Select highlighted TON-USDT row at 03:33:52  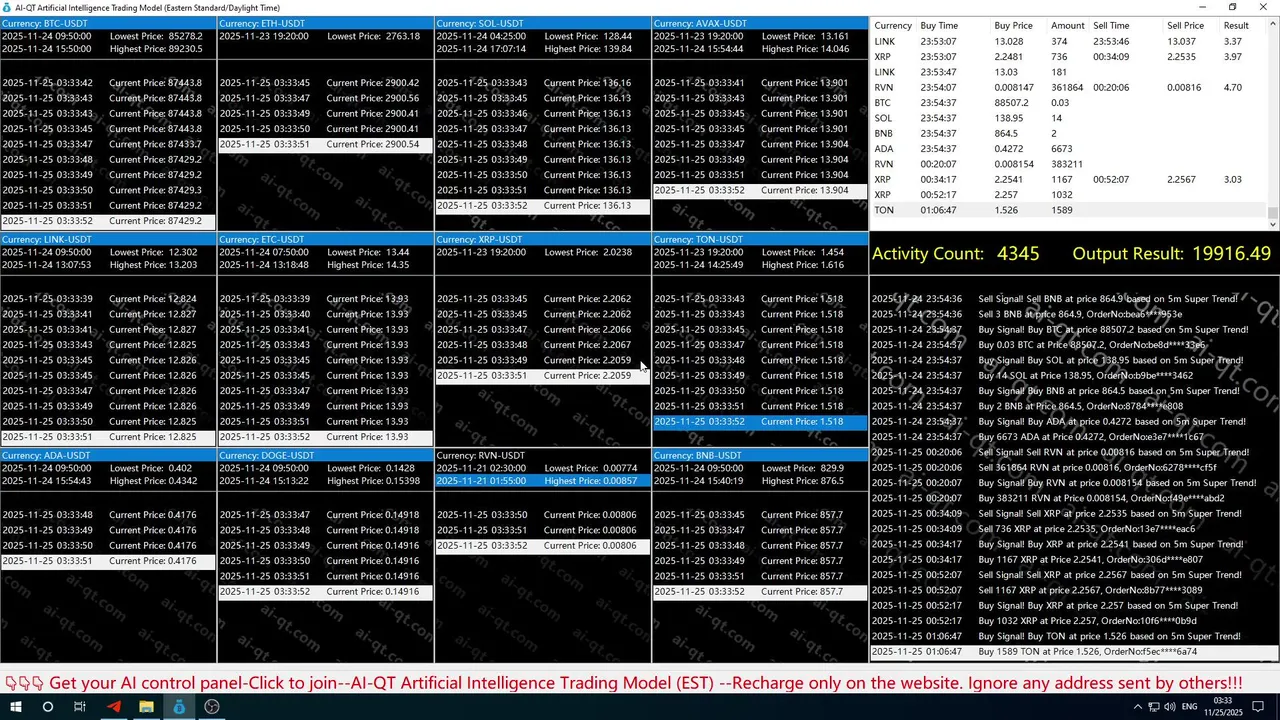tap(760, 422)
